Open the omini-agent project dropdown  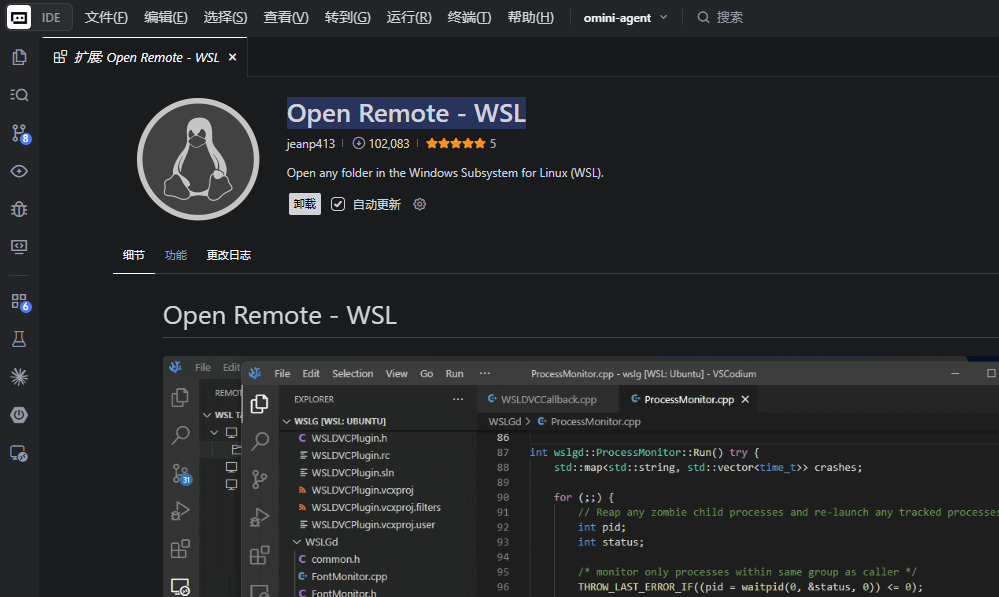pos(625,18)
